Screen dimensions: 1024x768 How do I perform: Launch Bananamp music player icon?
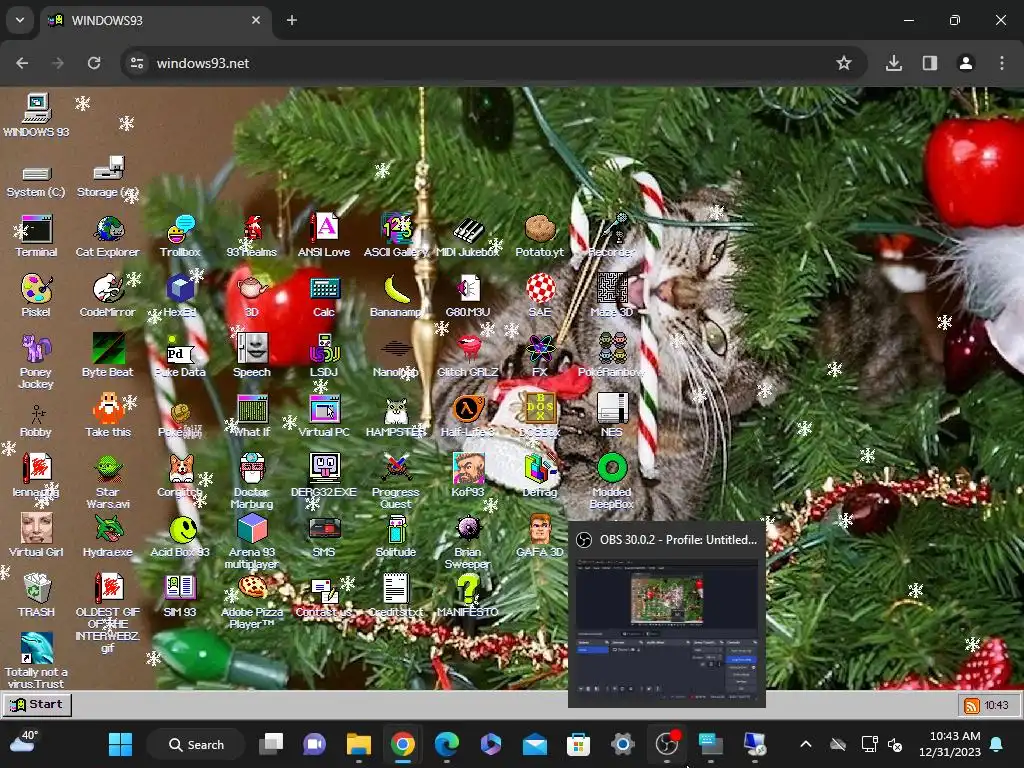(x=396, y=289)
